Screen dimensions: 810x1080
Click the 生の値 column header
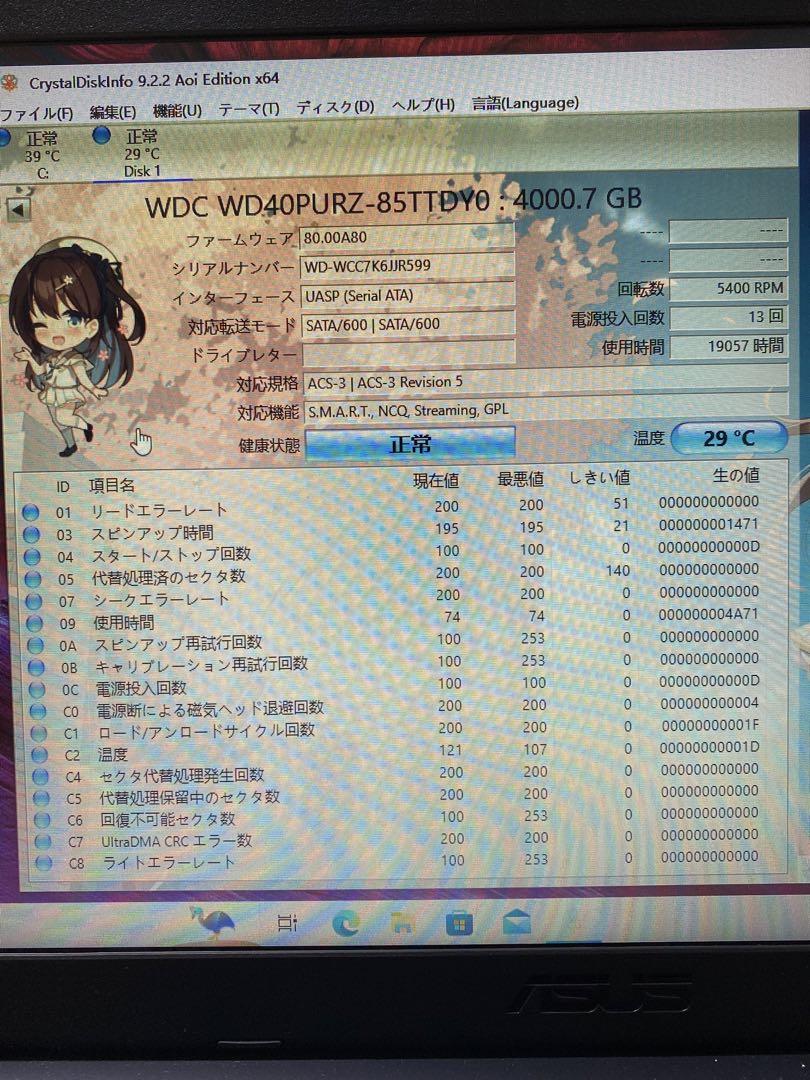[x=736, y=475]
